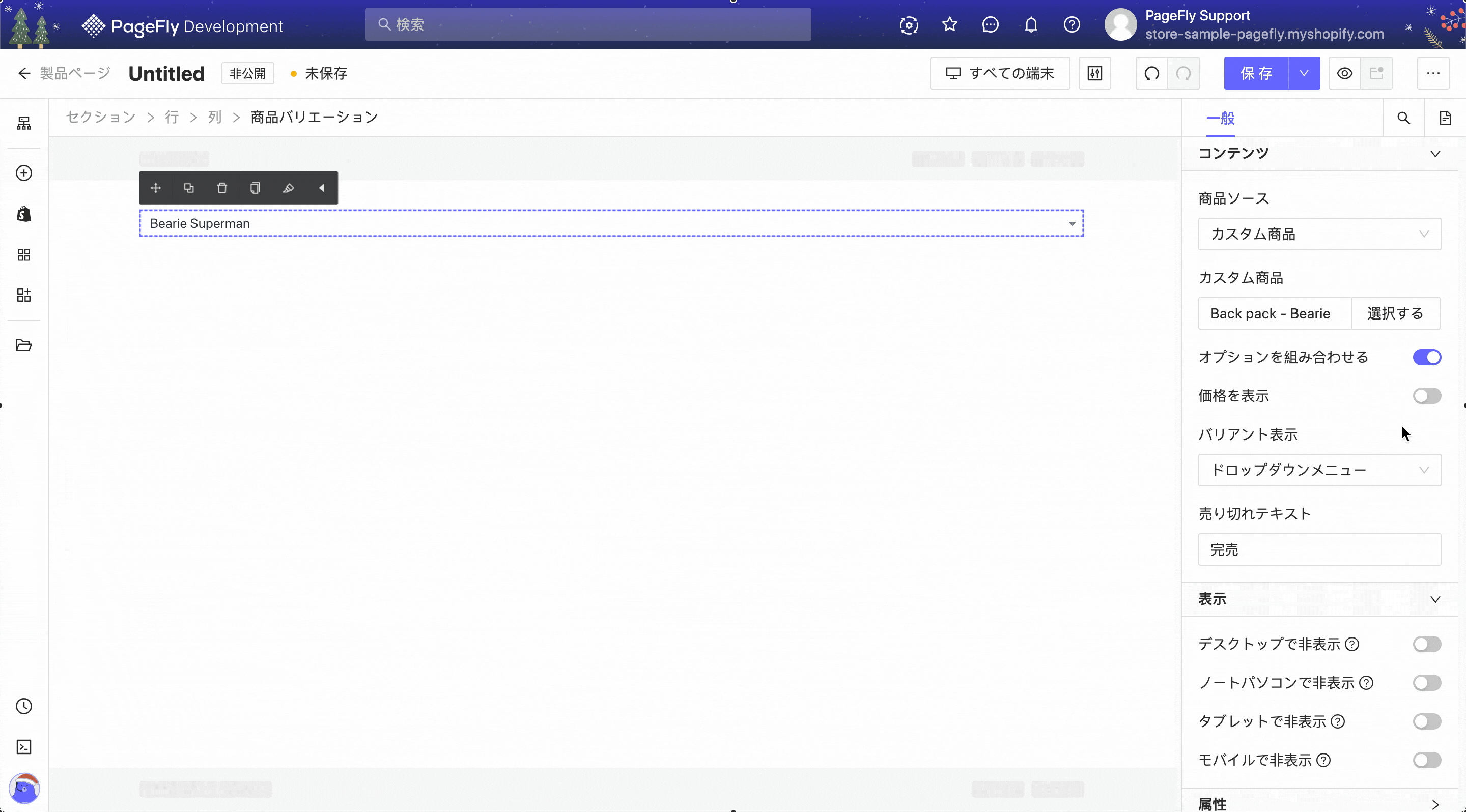The image size is (1466, 812).
Task: Click 行 in the breadcrumb
Action: pos(172,117)
